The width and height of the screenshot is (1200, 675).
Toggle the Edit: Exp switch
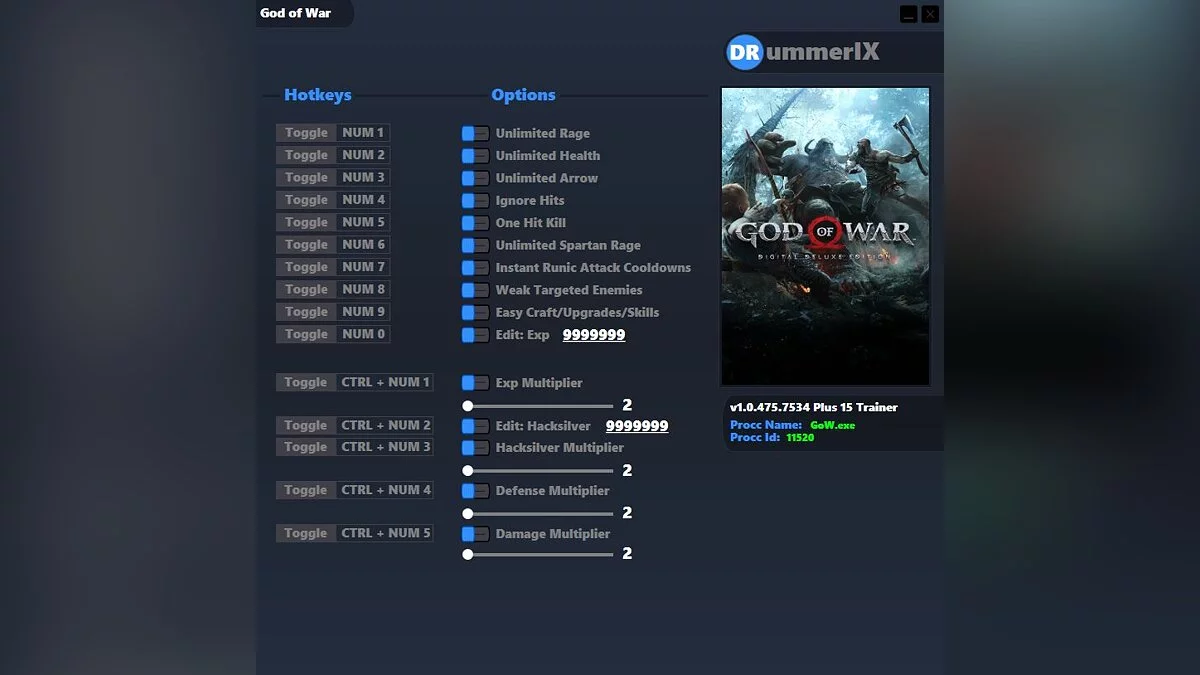pyautogui.click(x=475, y=335)
